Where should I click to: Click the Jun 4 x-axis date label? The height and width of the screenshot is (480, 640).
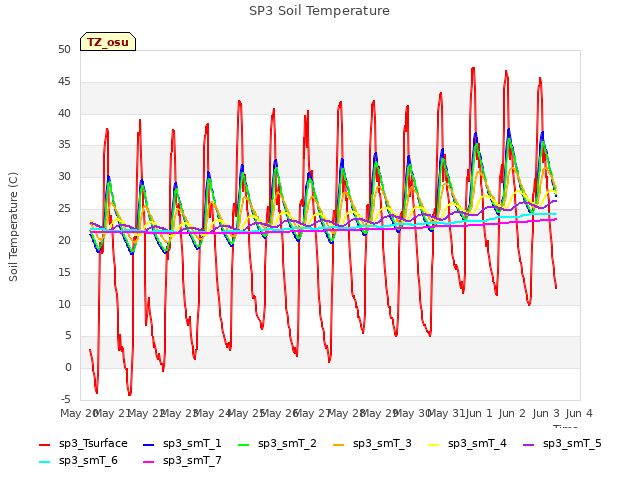(579, 413)
